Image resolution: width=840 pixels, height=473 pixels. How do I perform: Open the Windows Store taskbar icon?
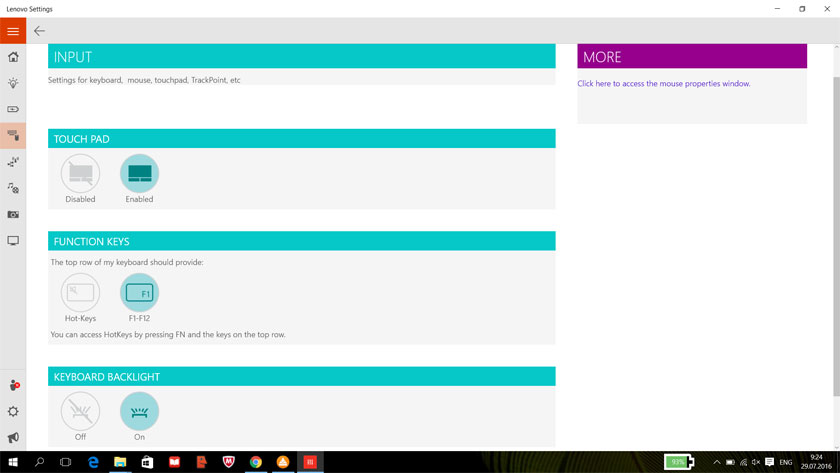[x=147, y=462]
